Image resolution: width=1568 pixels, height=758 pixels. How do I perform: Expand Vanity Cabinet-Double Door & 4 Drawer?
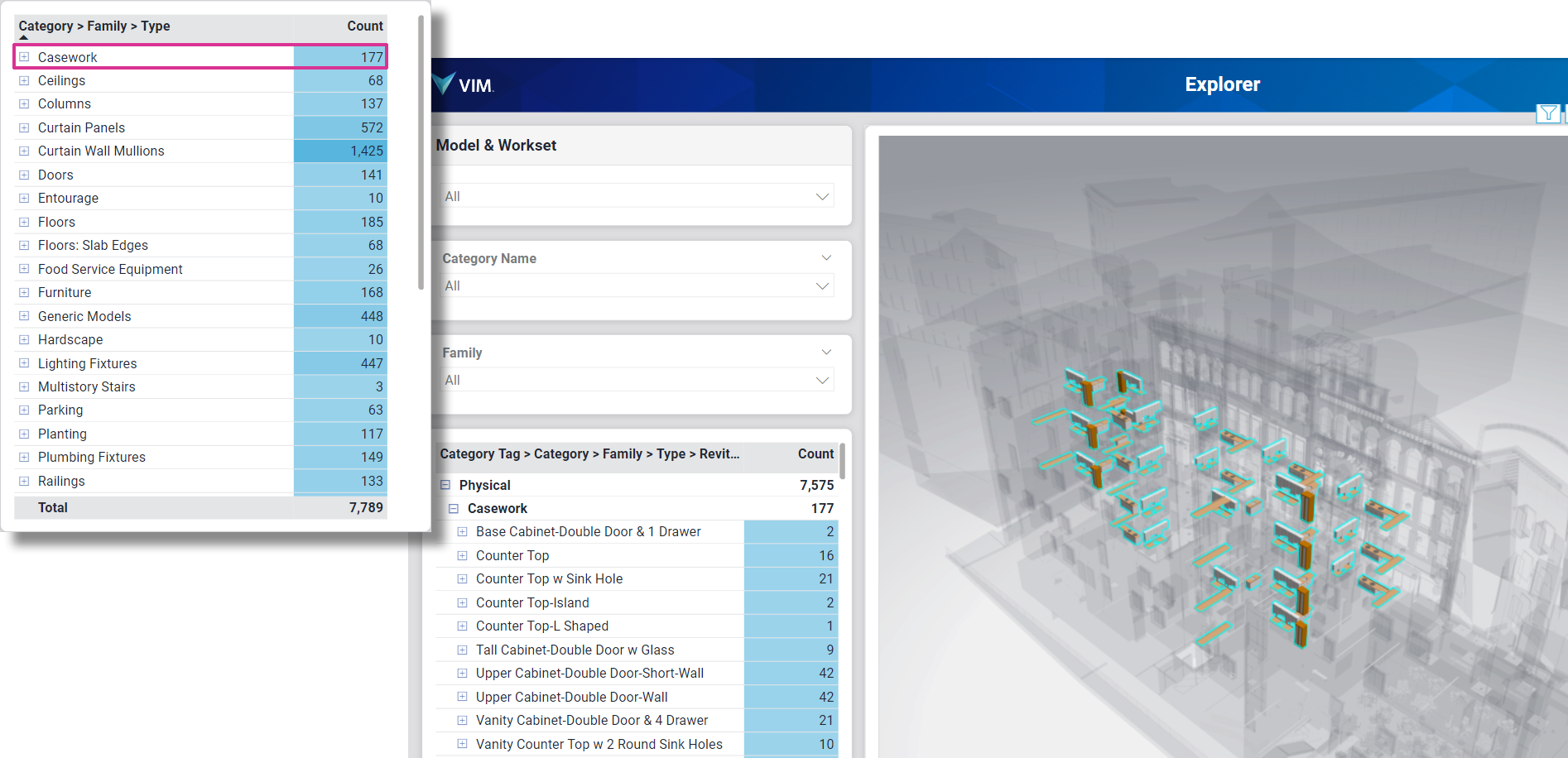pos(462,720)
